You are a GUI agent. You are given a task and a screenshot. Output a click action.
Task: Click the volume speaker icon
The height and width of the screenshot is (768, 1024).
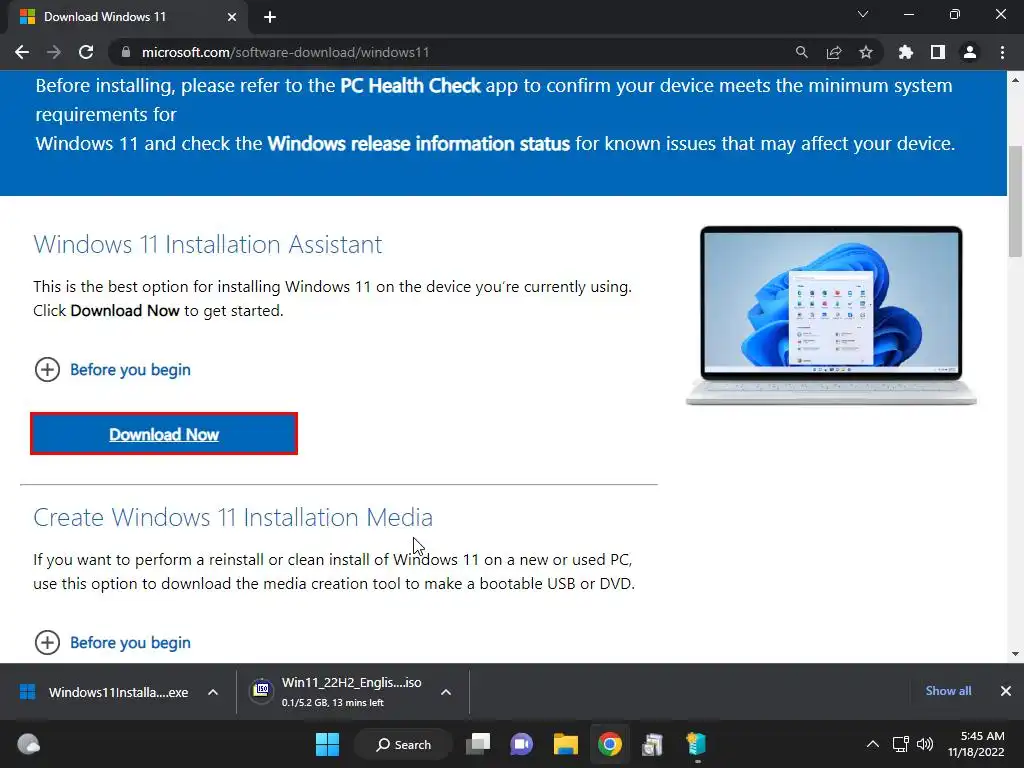[x=925, y=744]
